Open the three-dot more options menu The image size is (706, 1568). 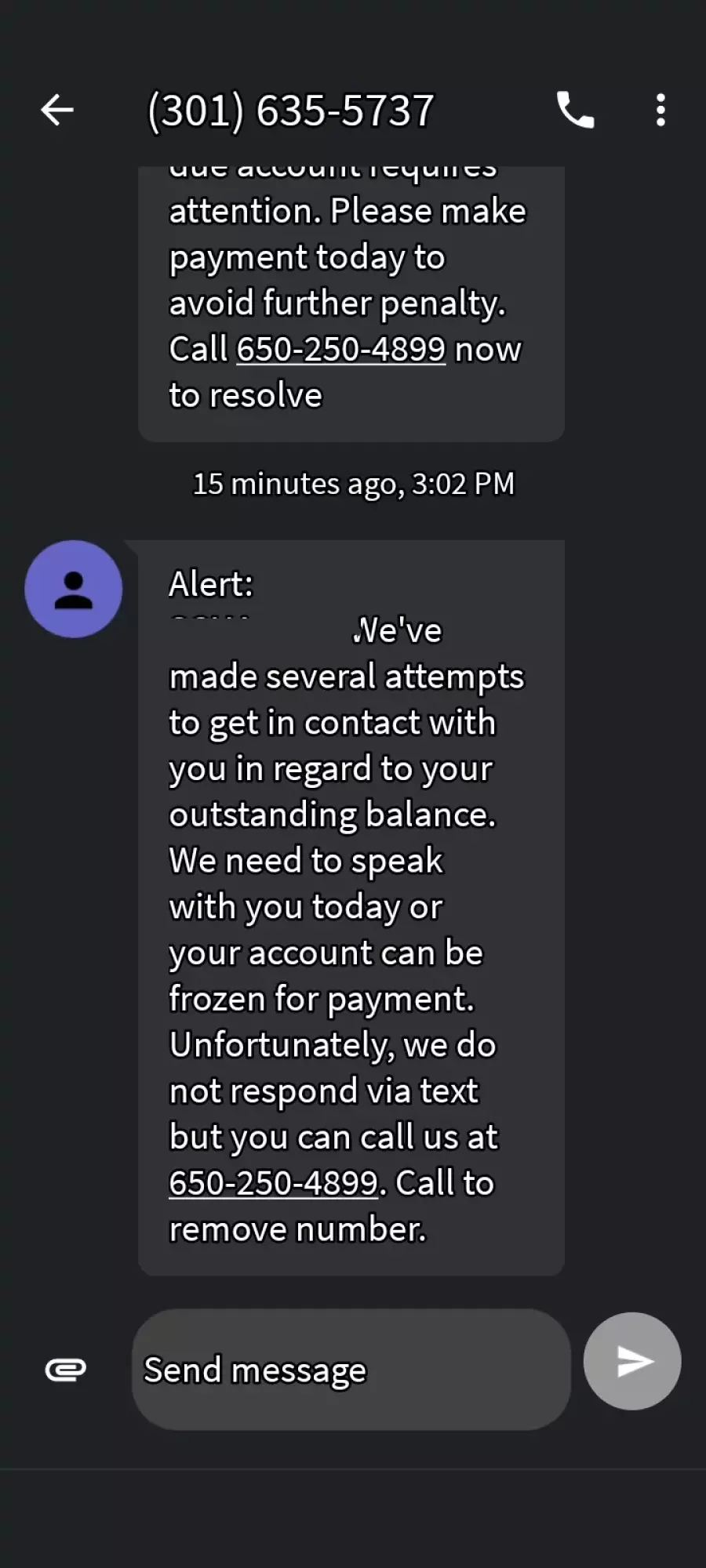tap(661, 110)
